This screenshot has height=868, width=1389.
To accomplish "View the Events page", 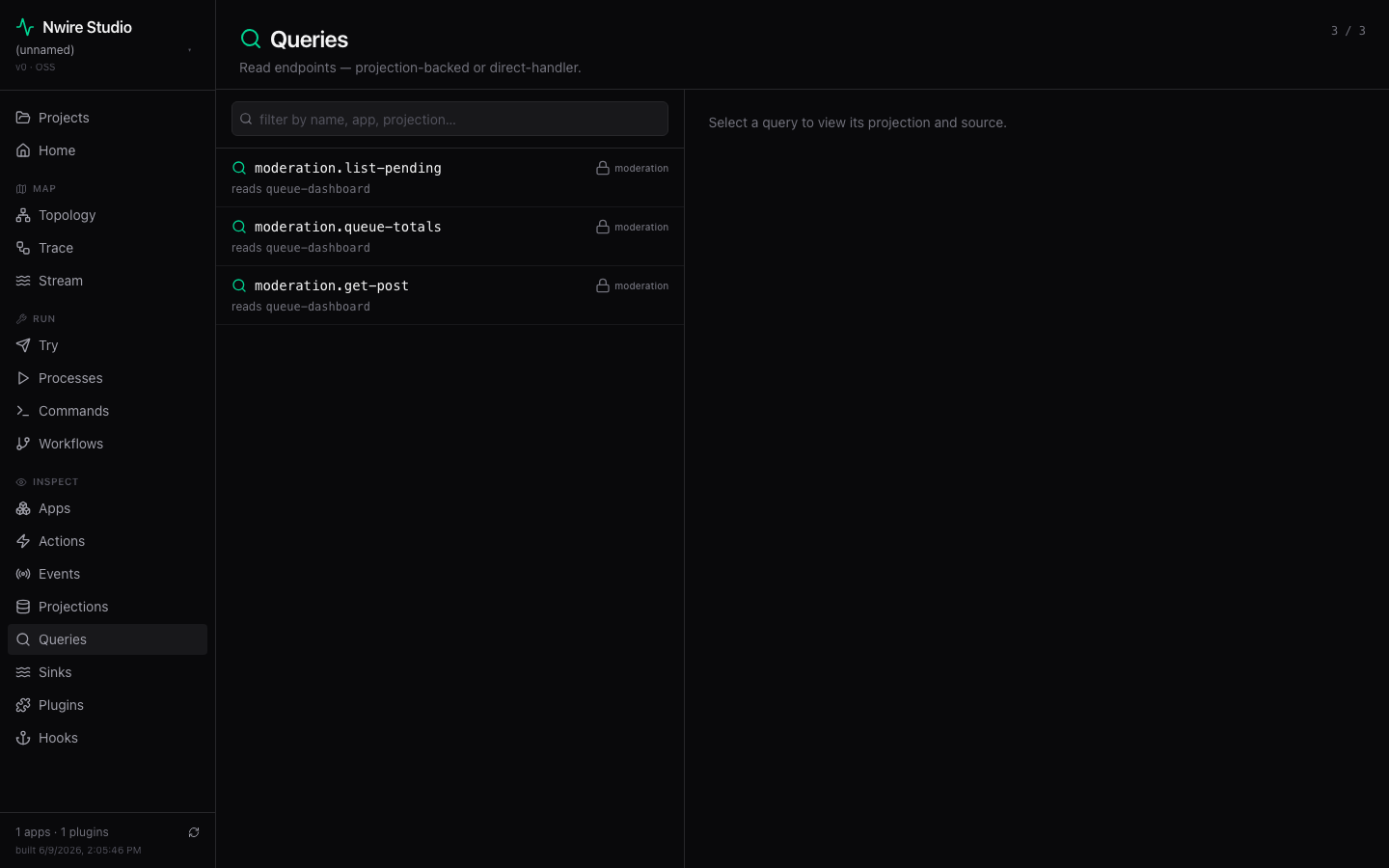I will [107, 574].
